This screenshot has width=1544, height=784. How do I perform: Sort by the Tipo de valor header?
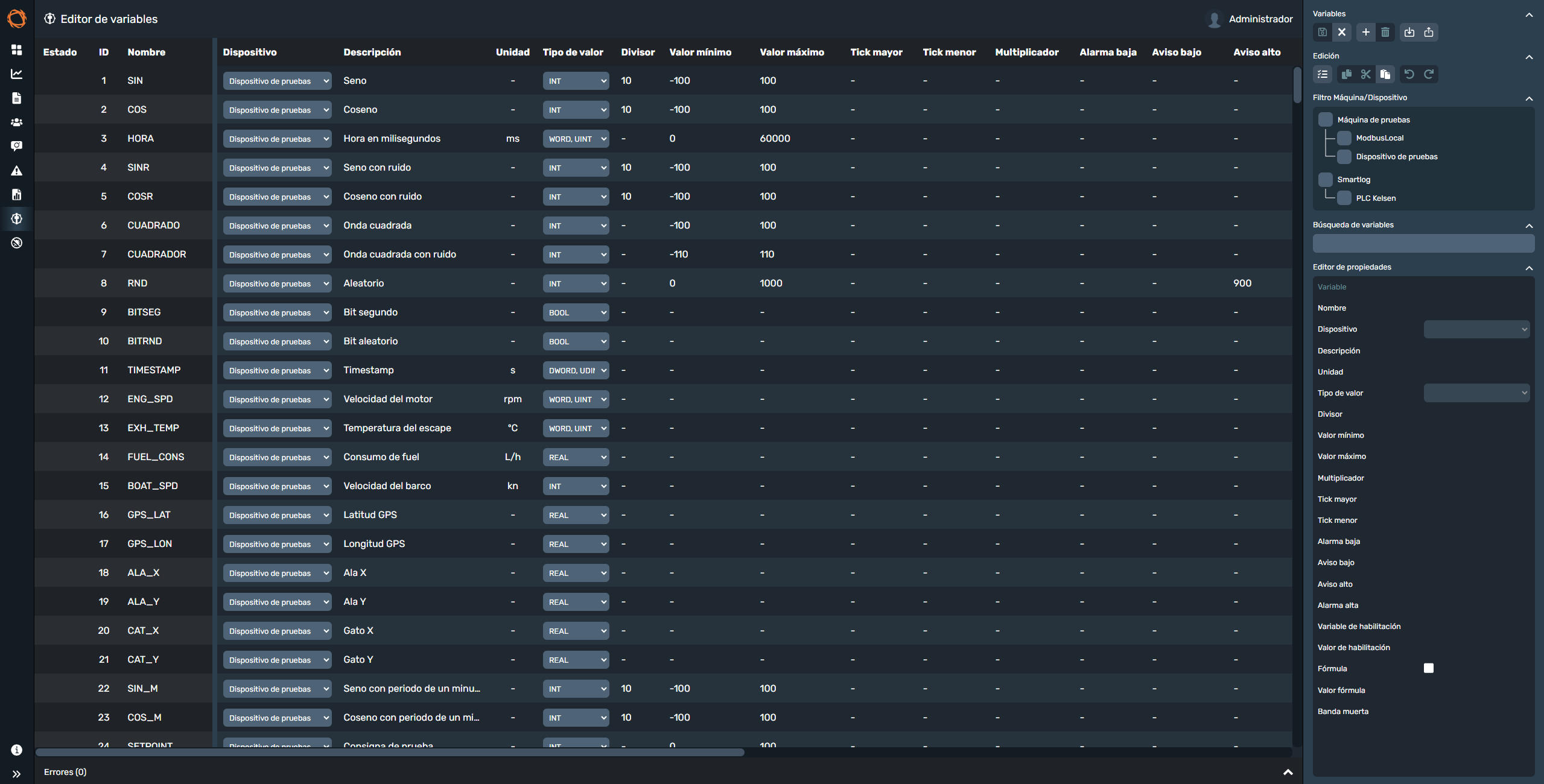coord(573,52)
